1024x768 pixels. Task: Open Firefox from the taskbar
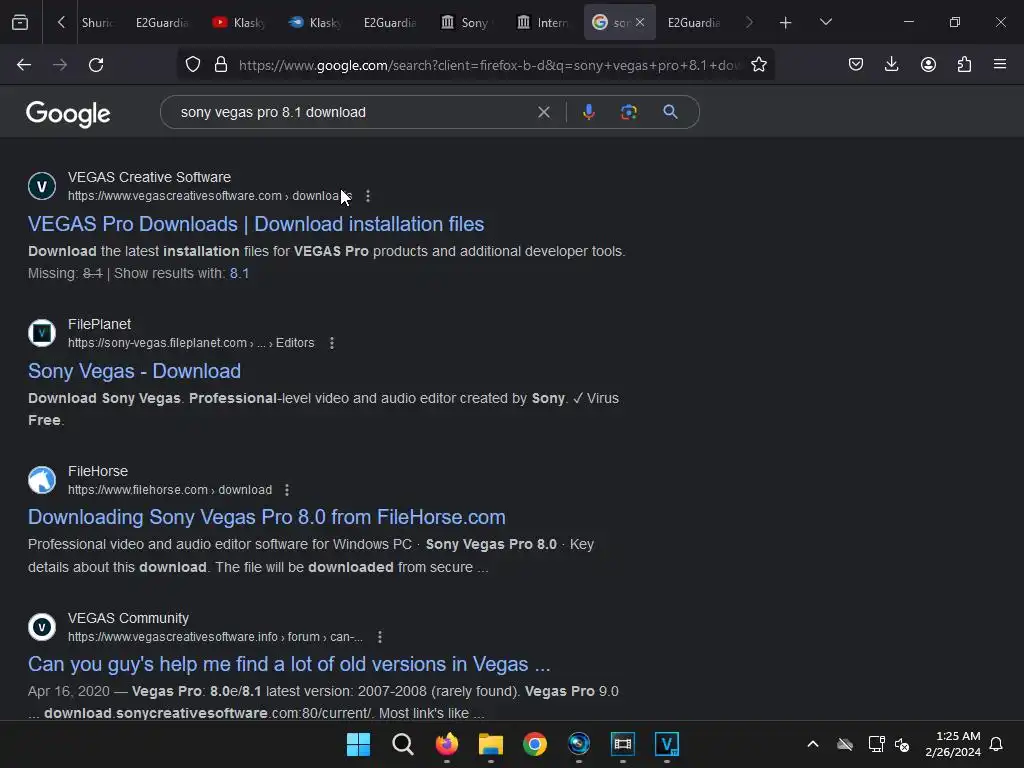(x=447, y=744)
